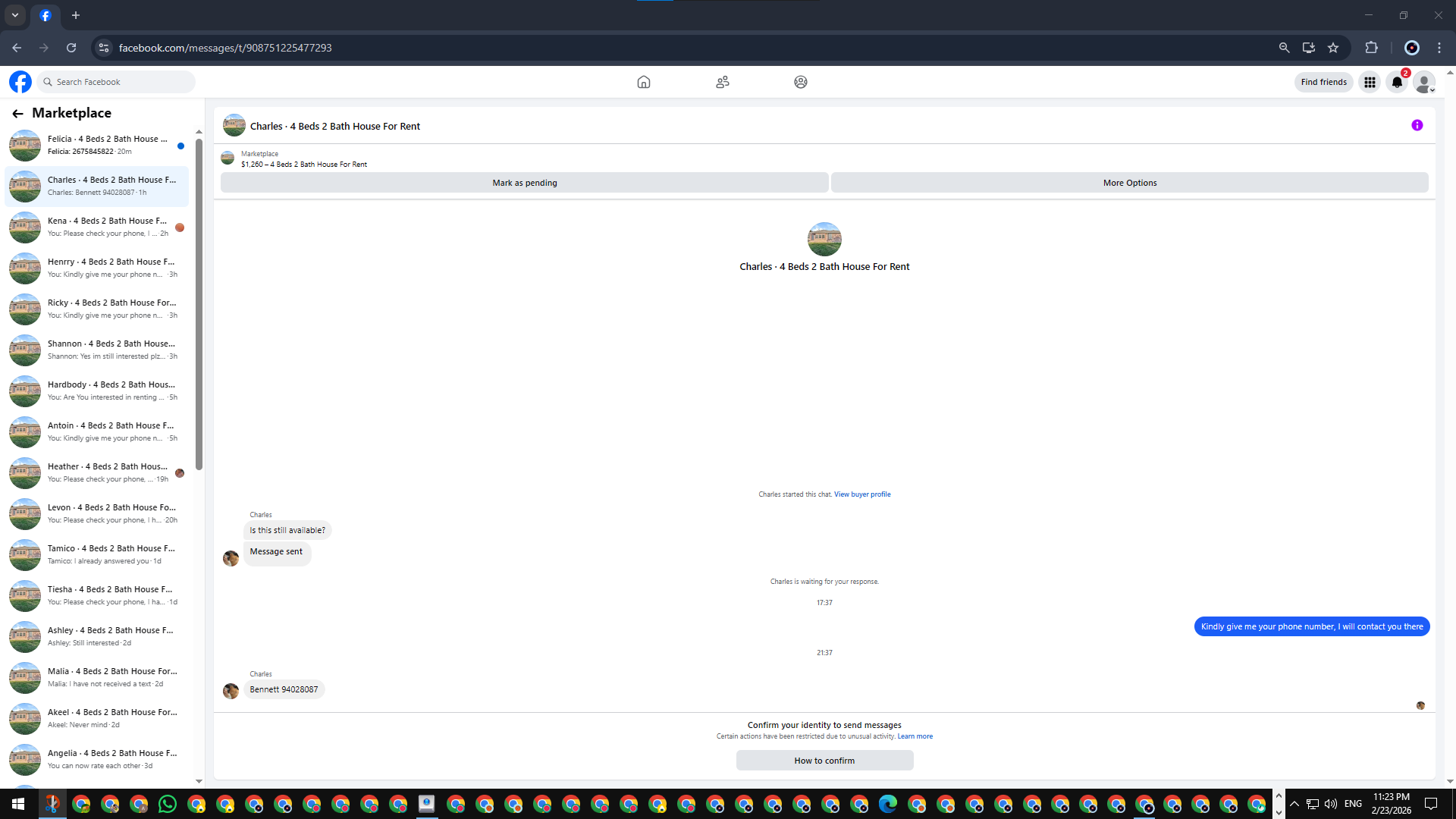Image resolution: width=1456 pixels, height=819 pixels.
Task: Open the account profile dropdown
Action: click(1424, 82)
